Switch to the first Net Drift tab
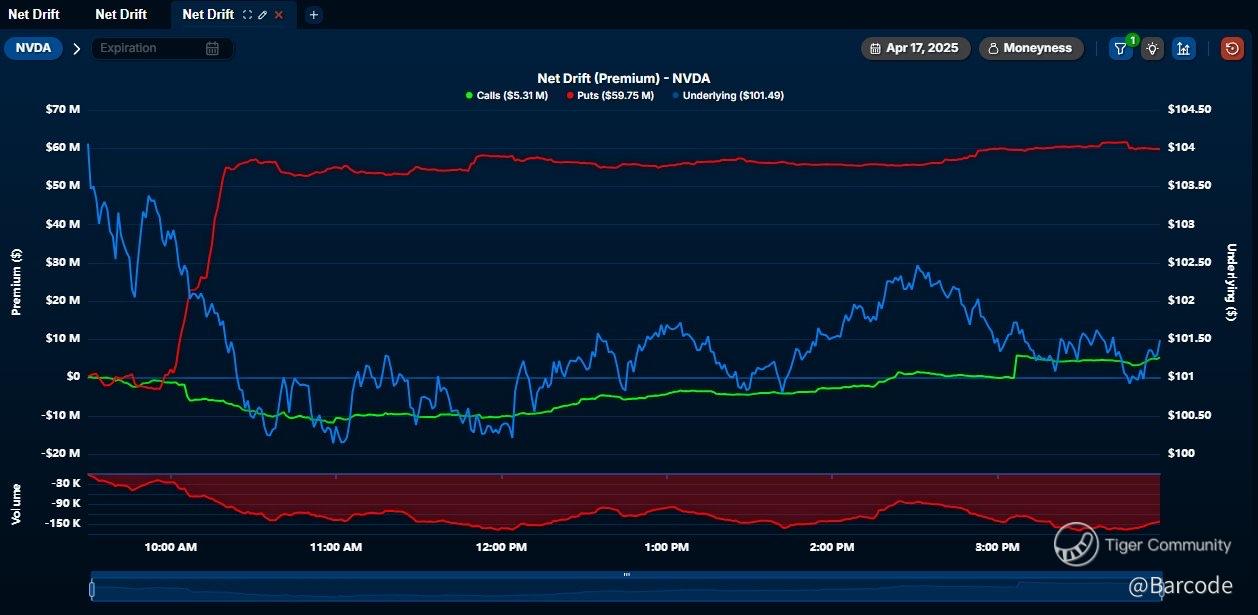The height and width of the screenshot is (615, 1258). [34, 14]
